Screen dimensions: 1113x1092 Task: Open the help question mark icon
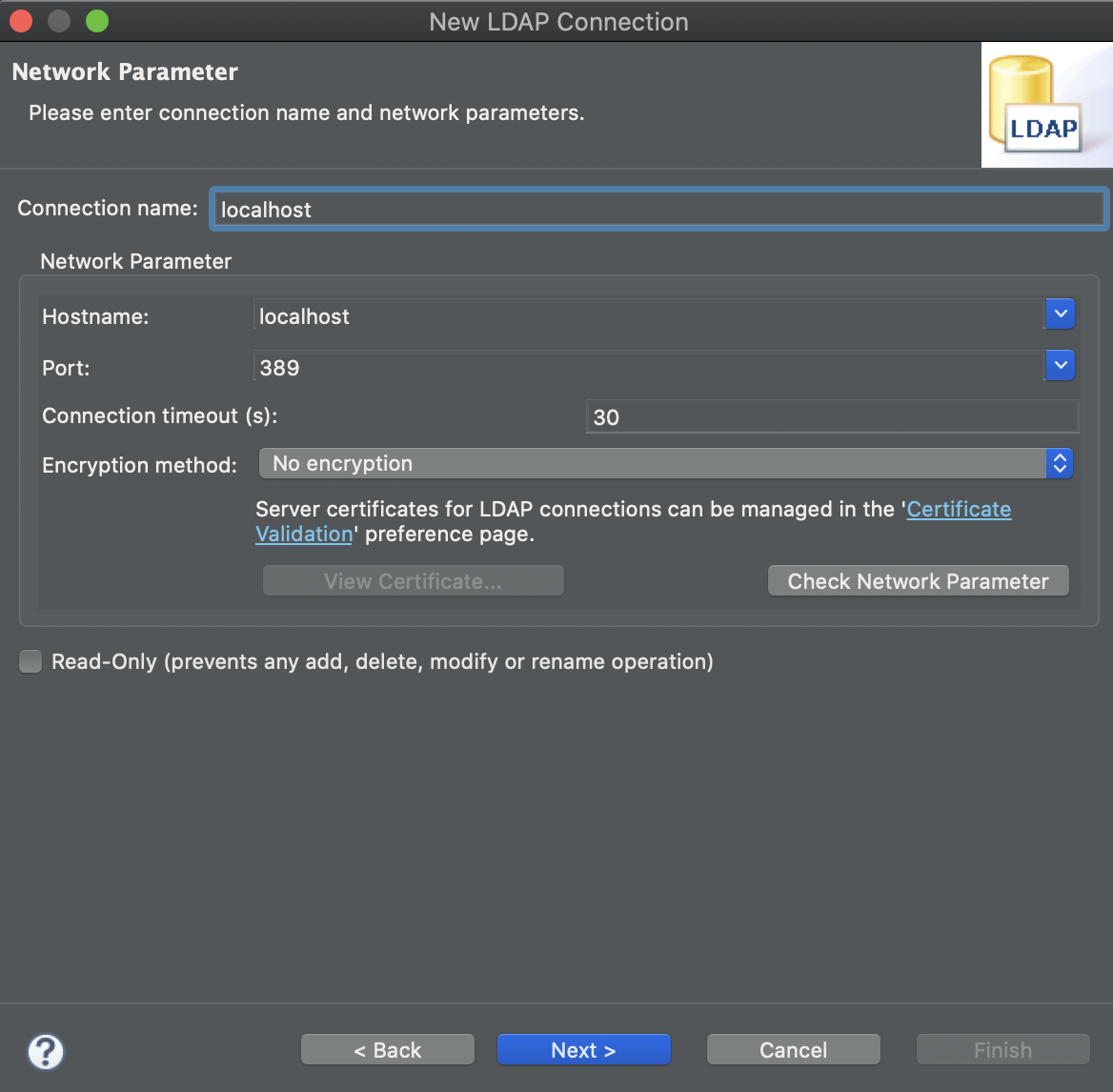click(46, 1052)
